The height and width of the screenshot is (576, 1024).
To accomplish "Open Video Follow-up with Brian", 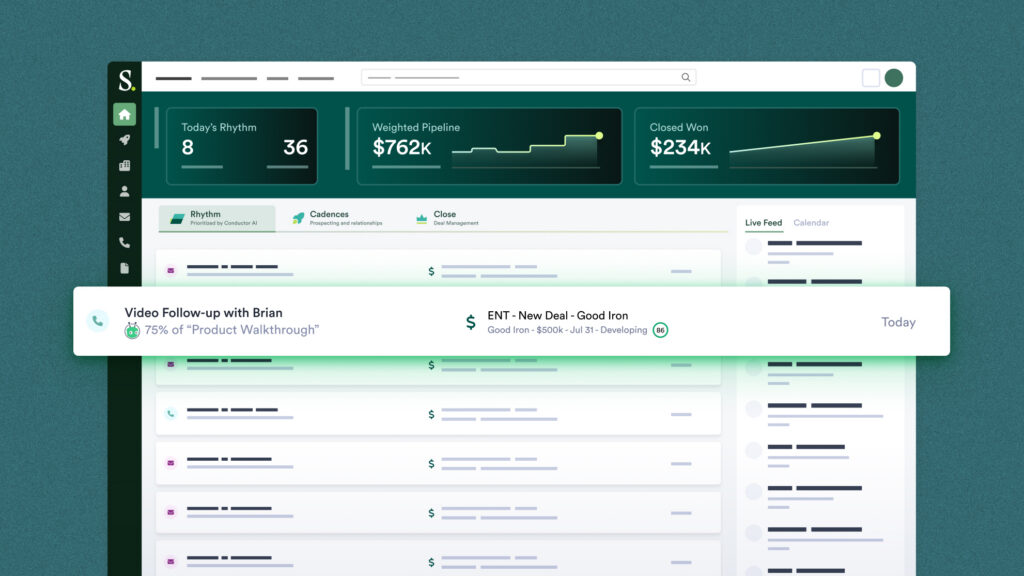I will [203, 313].
